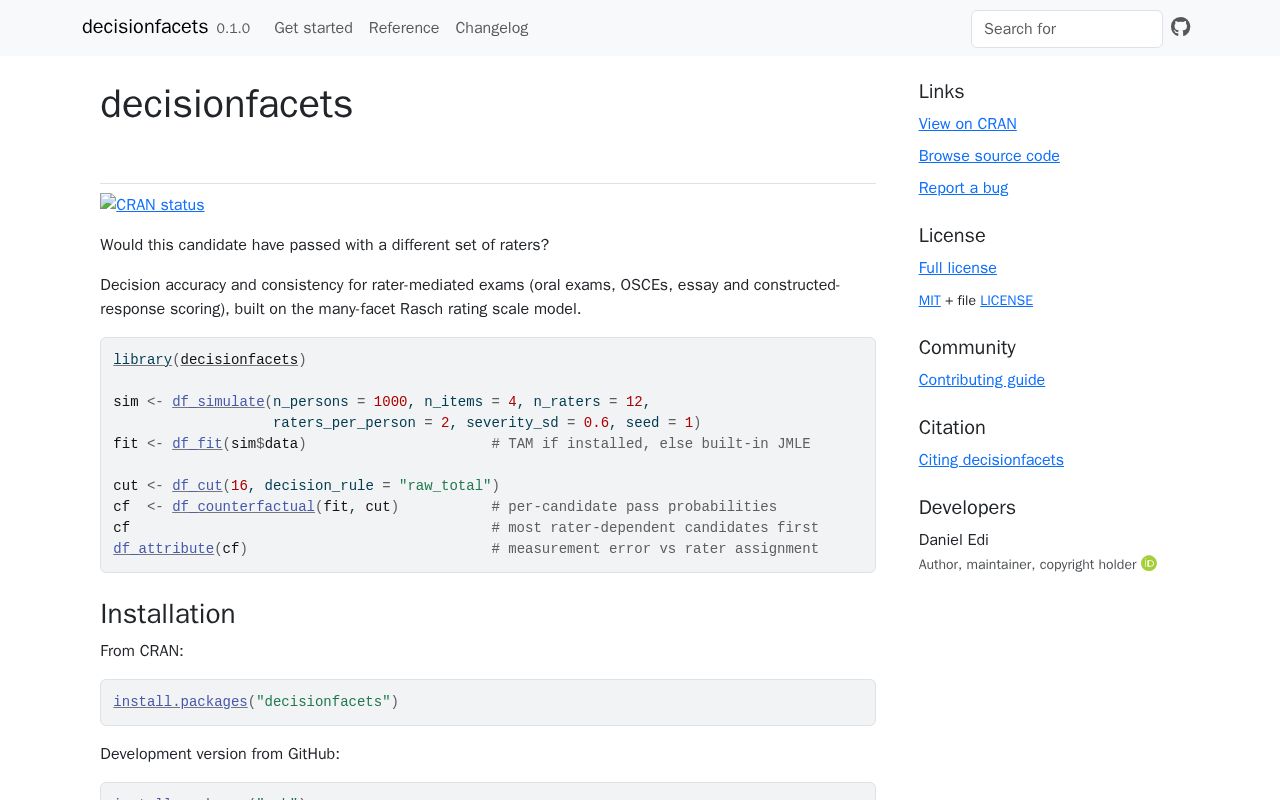1280x800 pixels.
Task: Open the LICENSE file link
Action: pyautogui.click(x=1006, y=300)
